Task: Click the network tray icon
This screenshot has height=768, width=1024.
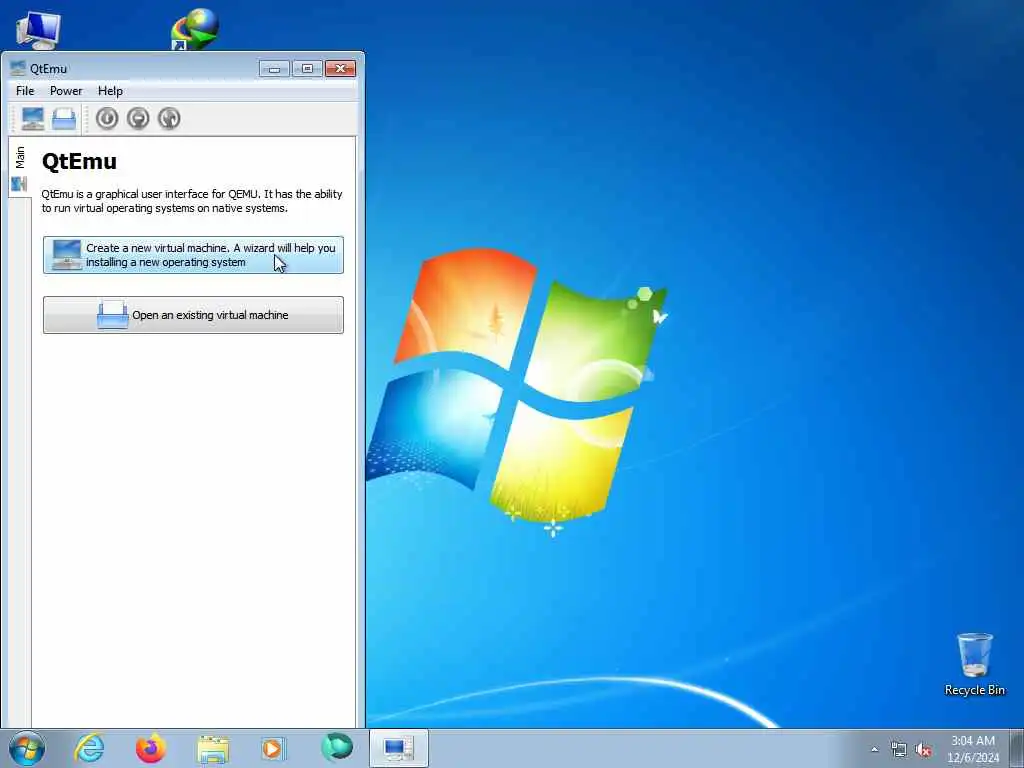Action: coord(899,750)
